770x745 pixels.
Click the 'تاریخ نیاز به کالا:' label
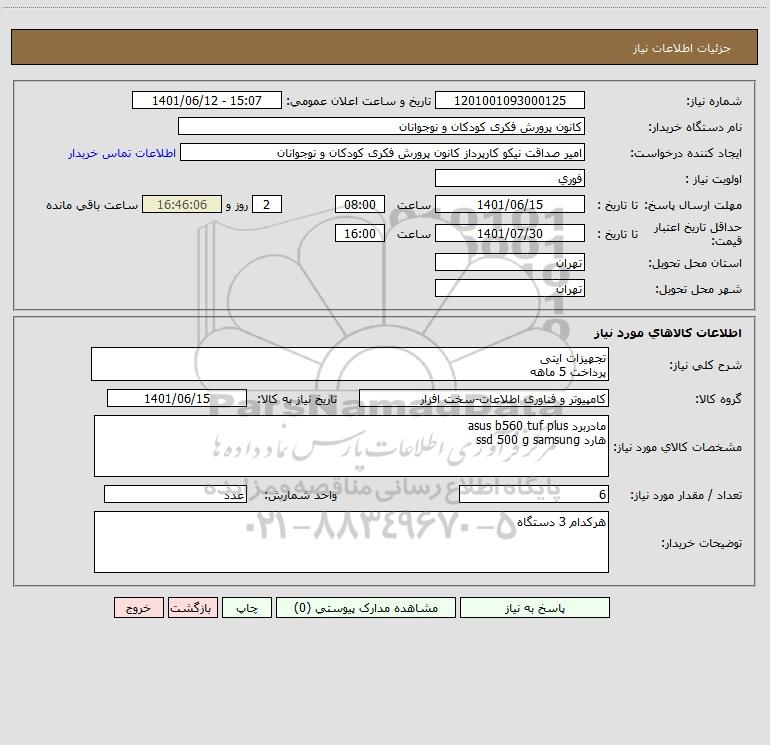click(x=297, y=399)
